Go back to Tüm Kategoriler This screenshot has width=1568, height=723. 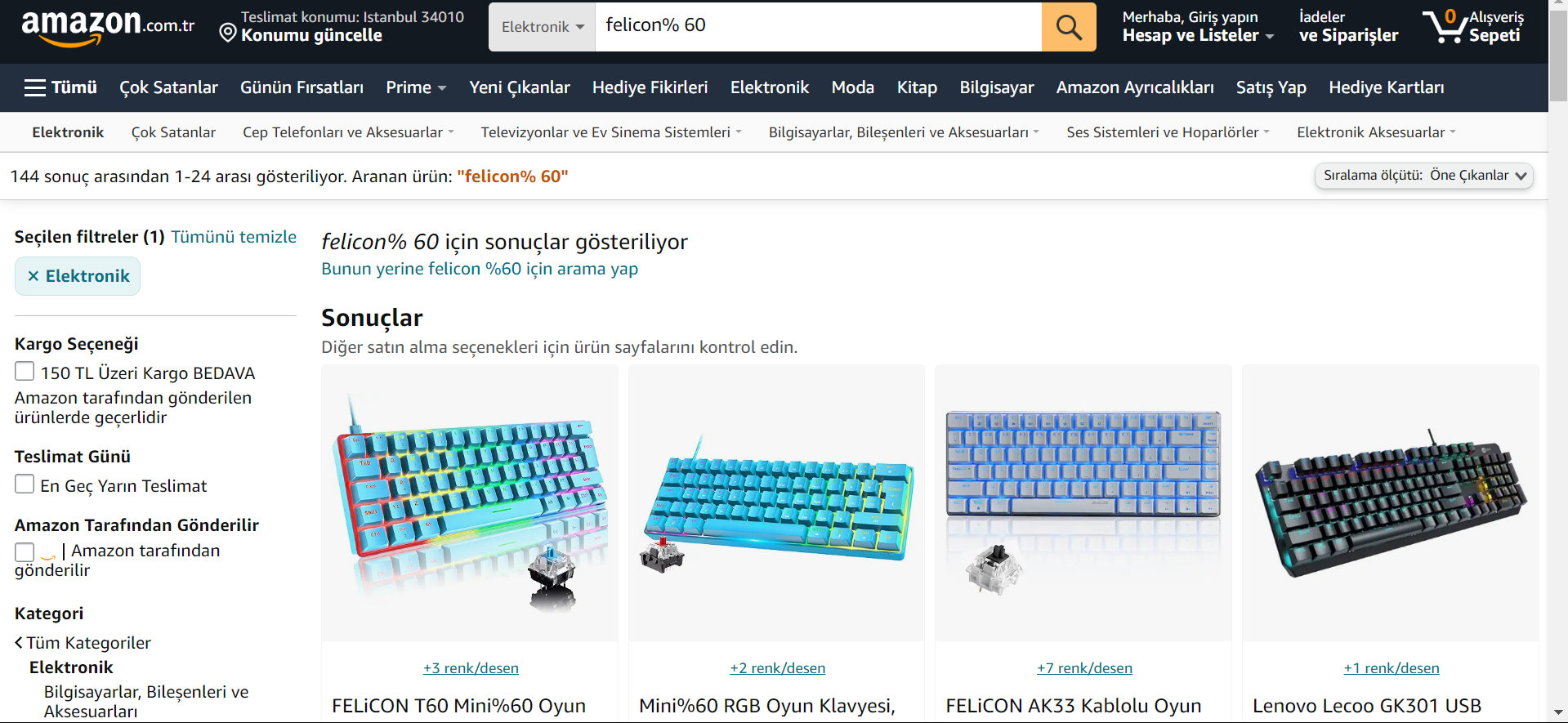pyautogui.click(x=83, y=643)
